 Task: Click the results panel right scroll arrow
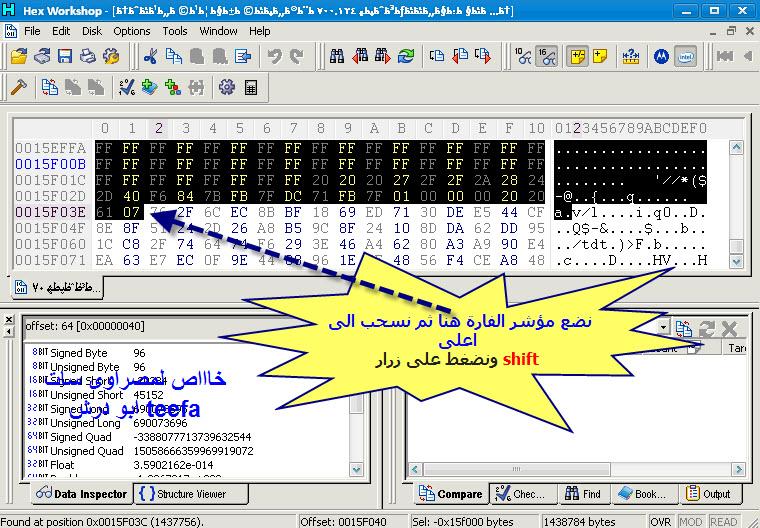coord(739,469)
